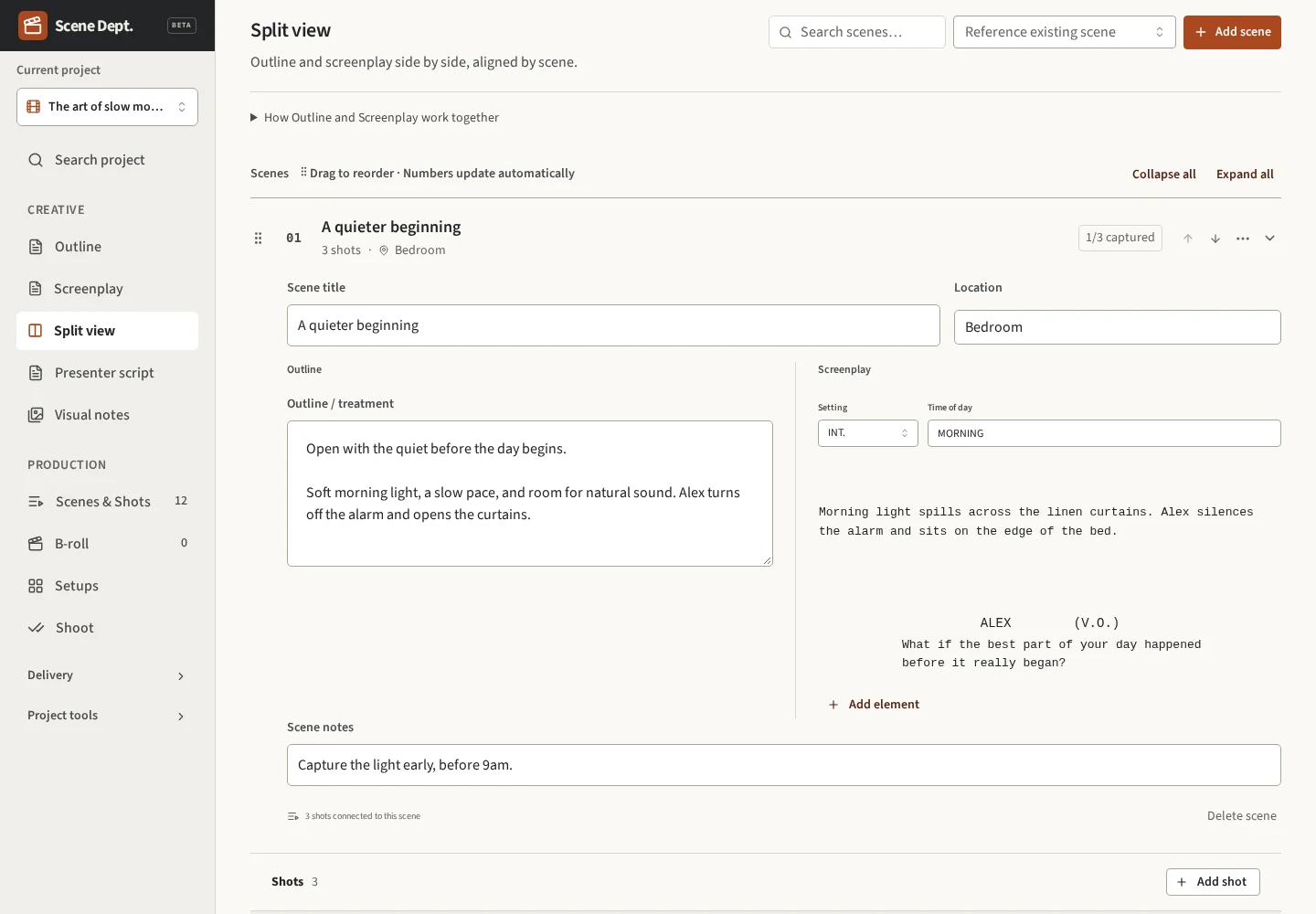Image resolution: width=1316 pixels, height=914 pixels.
Task: Click Expand all scenes
Action: 1245,175
